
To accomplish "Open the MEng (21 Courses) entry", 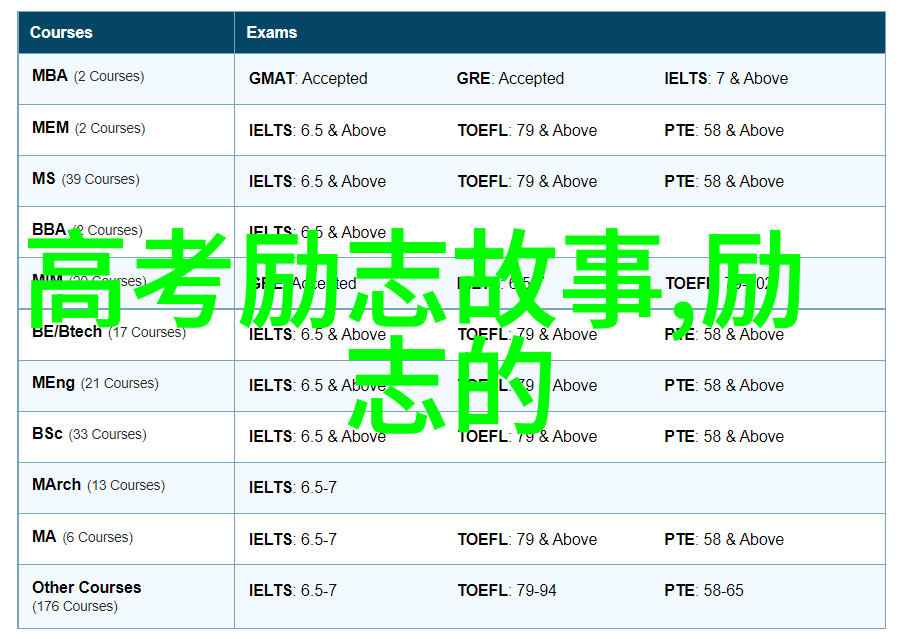I will click(x=94, y=383).
